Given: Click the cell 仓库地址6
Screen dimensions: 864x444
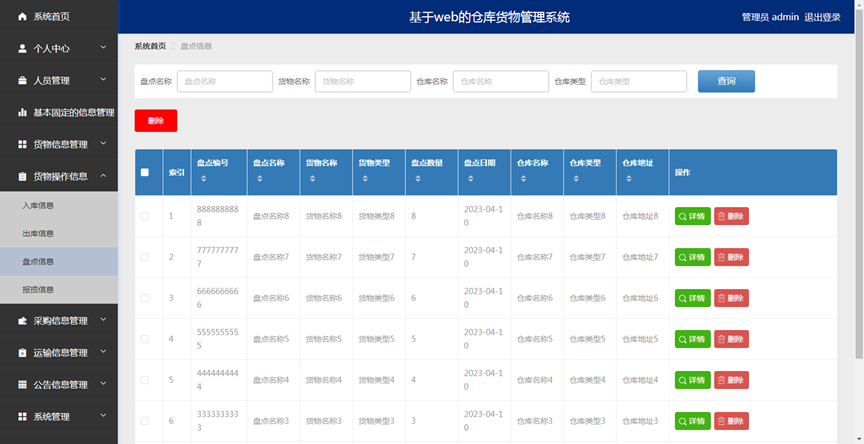Looking at the screenshot, I should 640,298.
